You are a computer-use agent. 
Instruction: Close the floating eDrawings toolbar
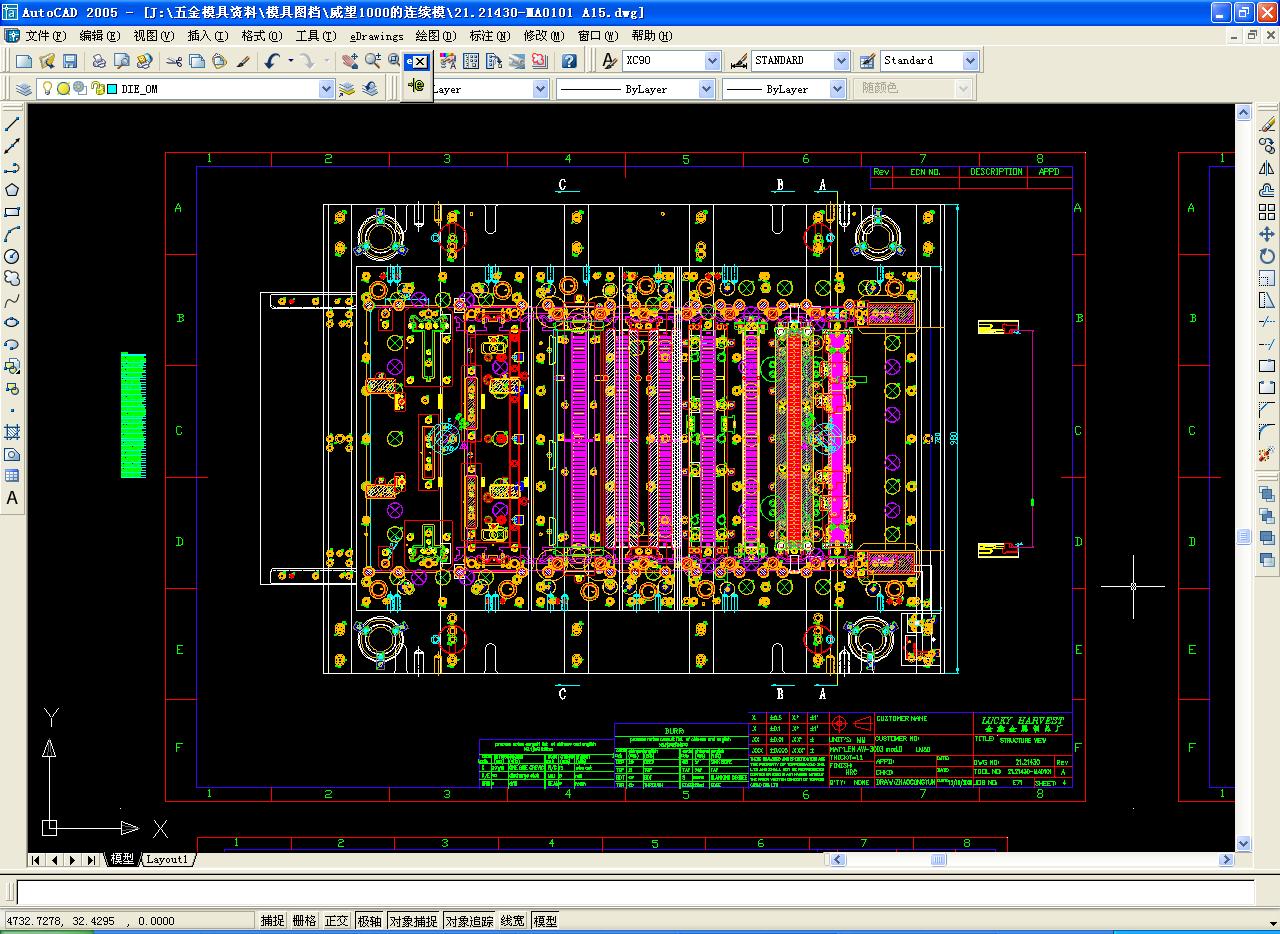419,61
